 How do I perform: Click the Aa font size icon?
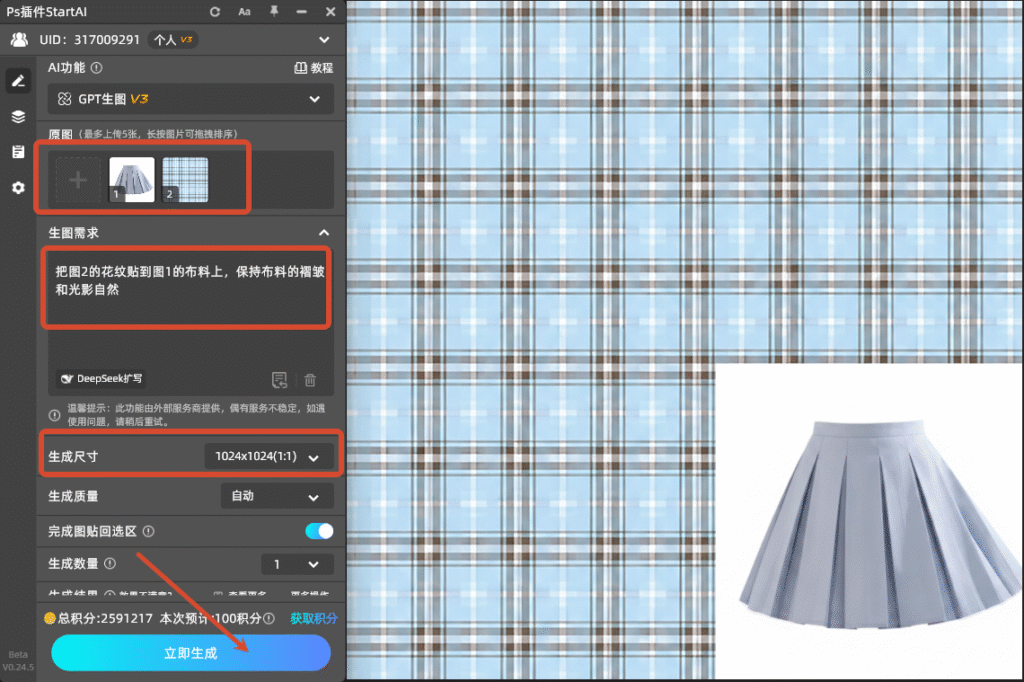coord(244,12)
